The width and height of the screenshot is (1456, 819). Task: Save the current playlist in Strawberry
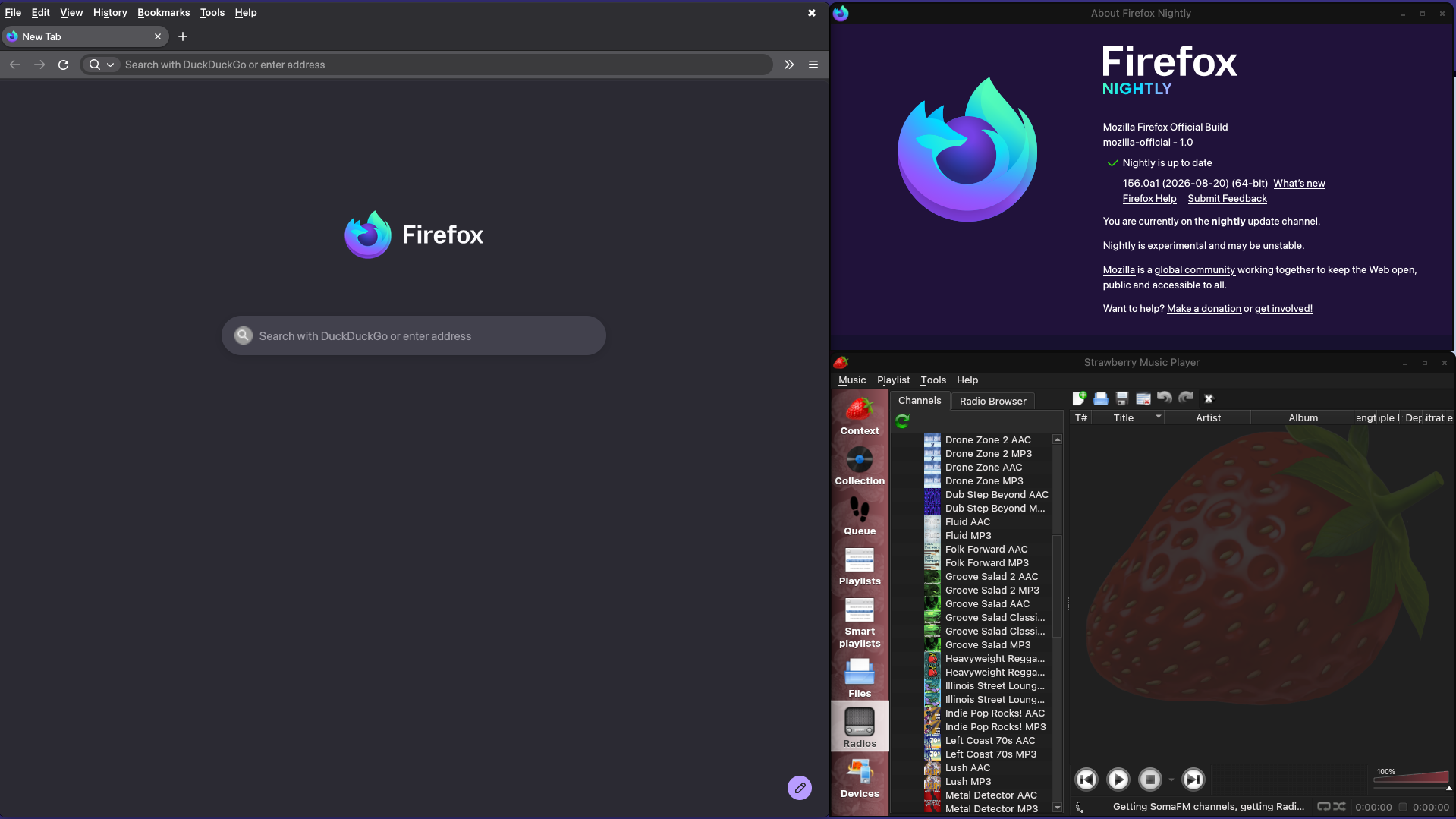1121,398
